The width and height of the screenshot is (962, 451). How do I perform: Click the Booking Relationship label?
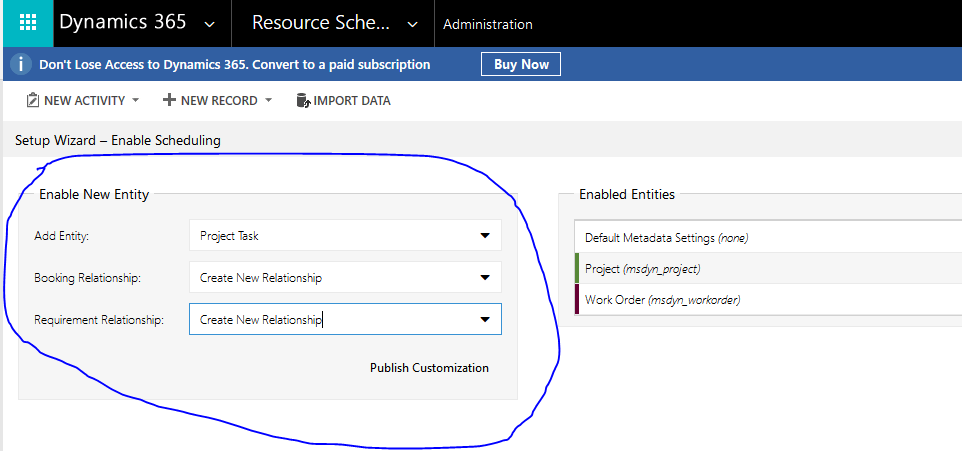coord(88,278)
